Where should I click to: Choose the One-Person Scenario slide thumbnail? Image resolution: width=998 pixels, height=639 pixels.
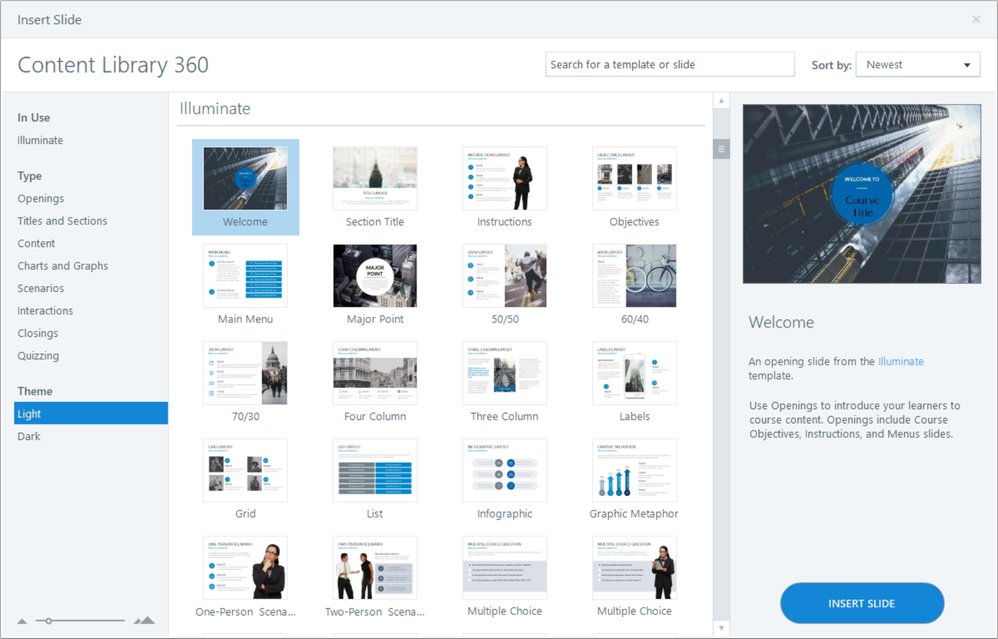click(245, 568)
